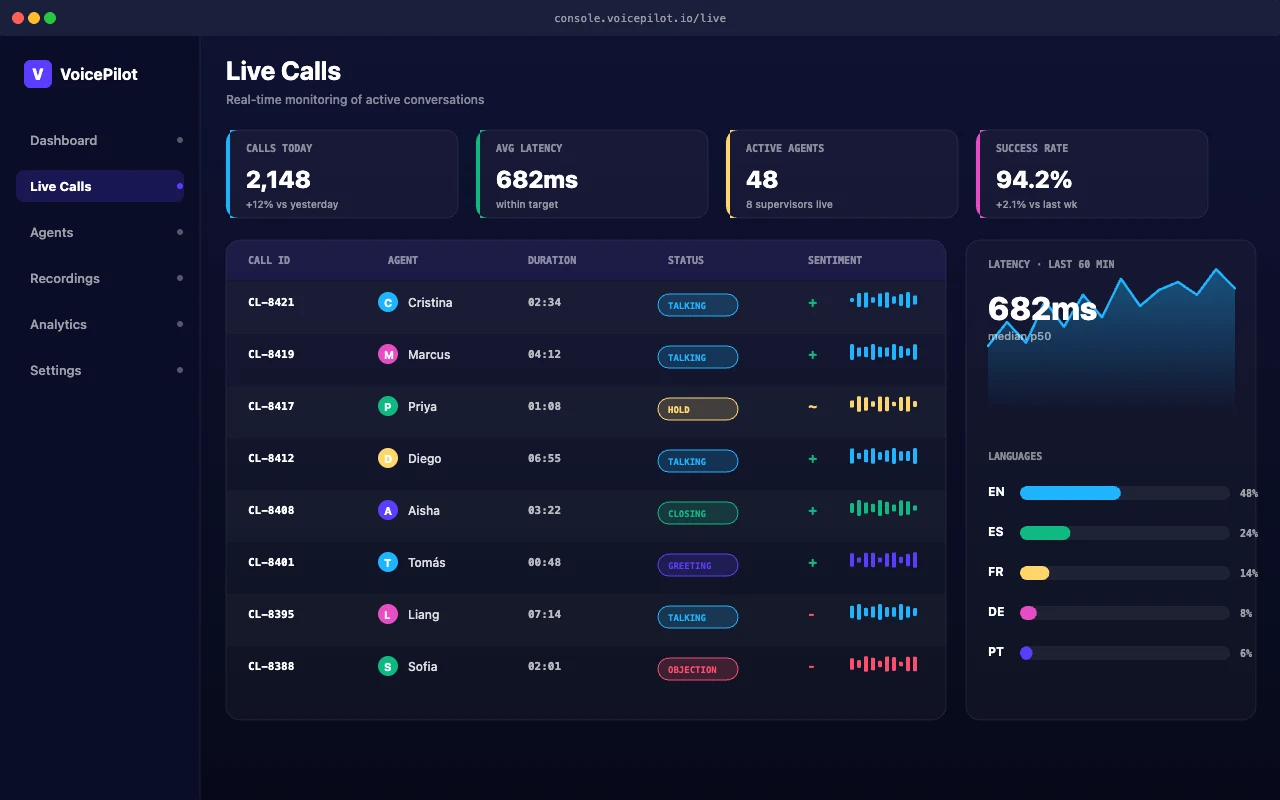Click the positive sentiment plus for Marcus
This screenshot has height=800, width=1280.
(x=812, y=354)
